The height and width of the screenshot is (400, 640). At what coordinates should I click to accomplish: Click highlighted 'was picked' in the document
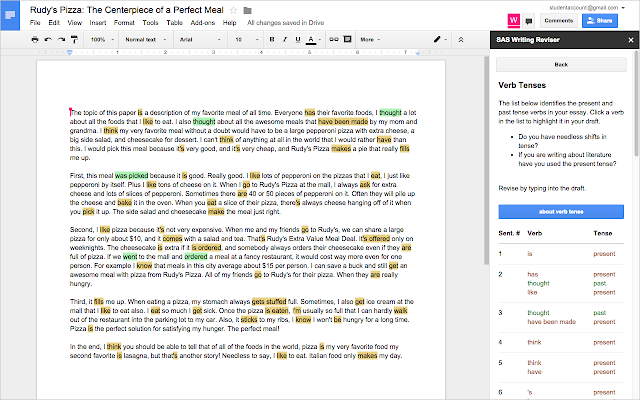coord(131,176)
